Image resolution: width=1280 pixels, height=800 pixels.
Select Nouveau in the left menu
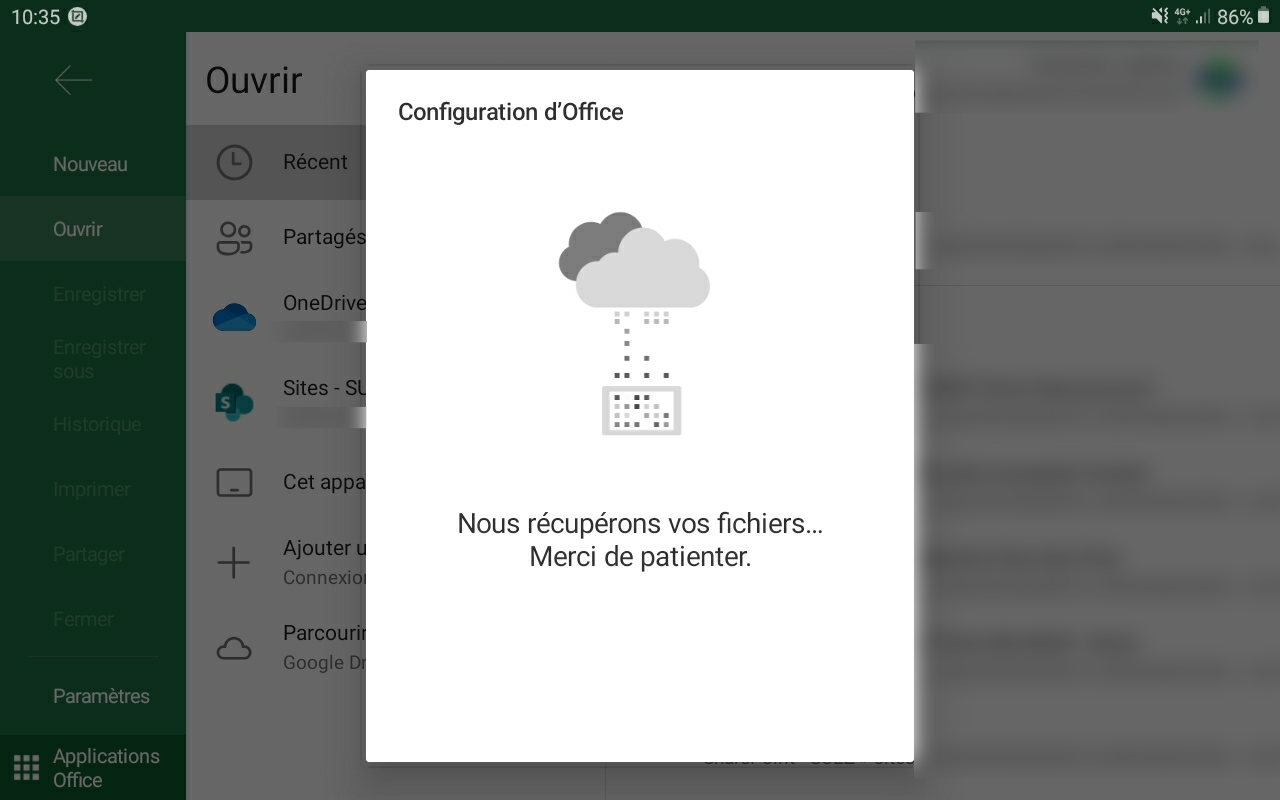(x=90, y=164)
